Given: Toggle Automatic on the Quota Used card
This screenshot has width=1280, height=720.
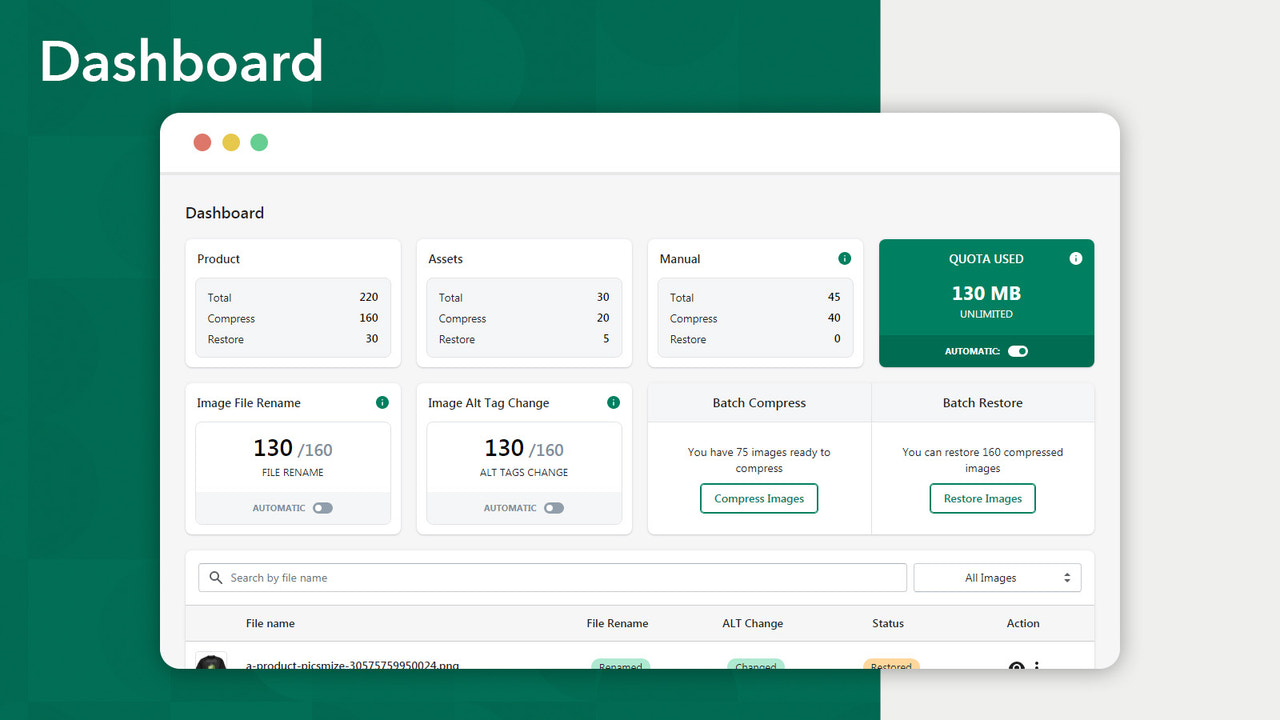Looking at the screenshot, I should coord(1018,351).
